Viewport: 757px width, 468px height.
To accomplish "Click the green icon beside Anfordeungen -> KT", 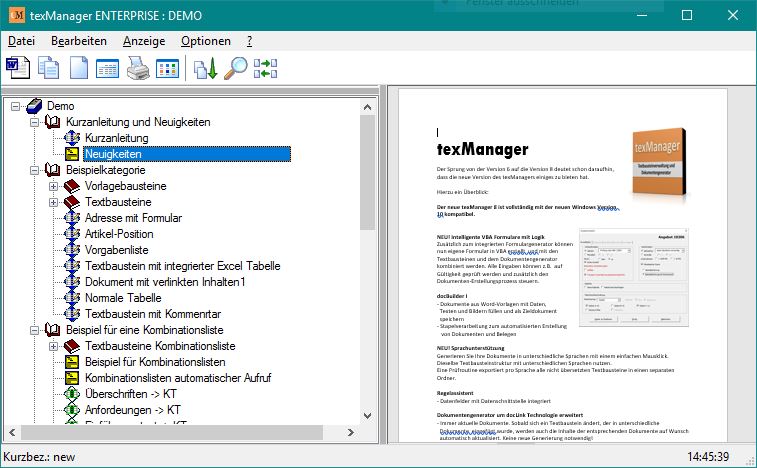I will coord(72,410).
